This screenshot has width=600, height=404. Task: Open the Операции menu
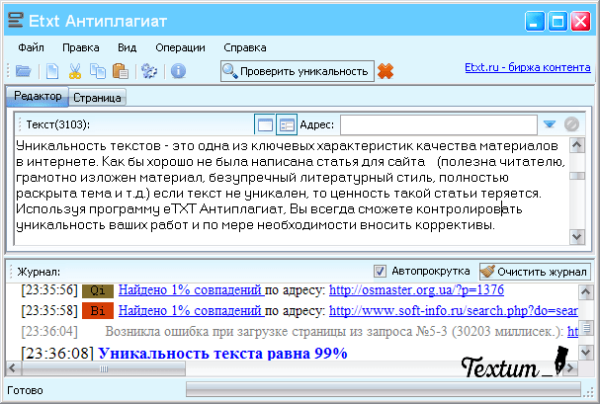(180, 47)
